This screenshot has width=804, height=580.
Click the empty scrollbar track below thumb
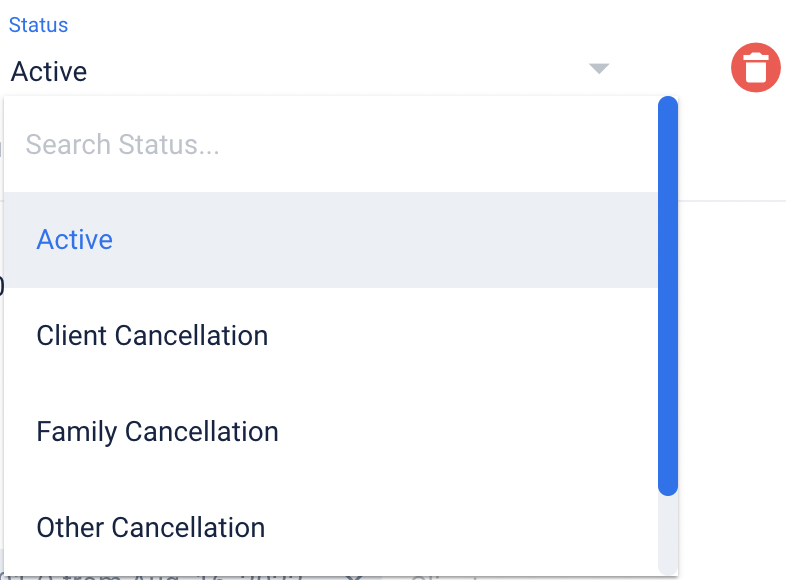click(x=668, y=535)
